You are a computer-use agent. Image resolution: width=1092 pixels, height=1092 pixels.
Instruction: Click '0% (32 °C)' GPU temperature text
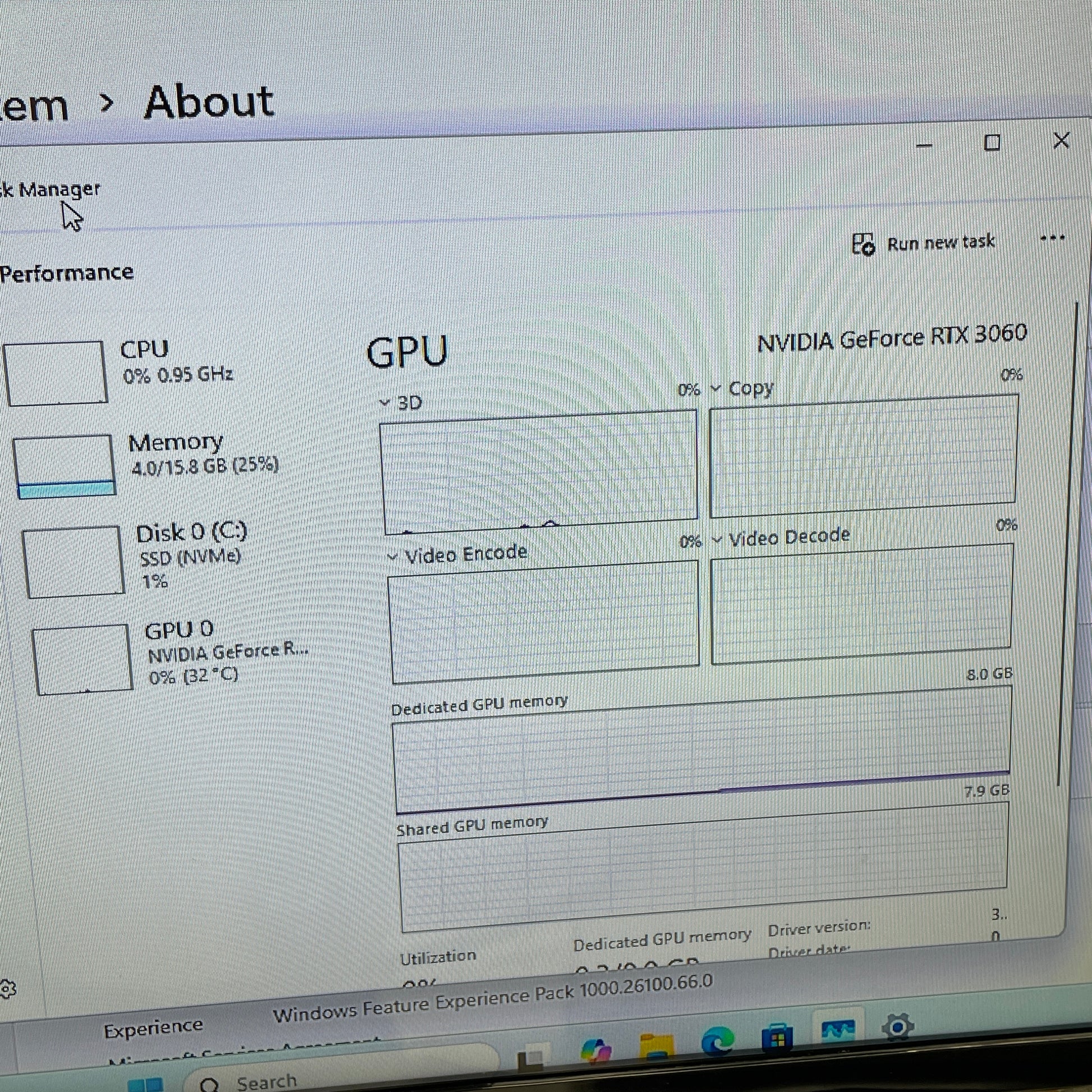point(193,676)
